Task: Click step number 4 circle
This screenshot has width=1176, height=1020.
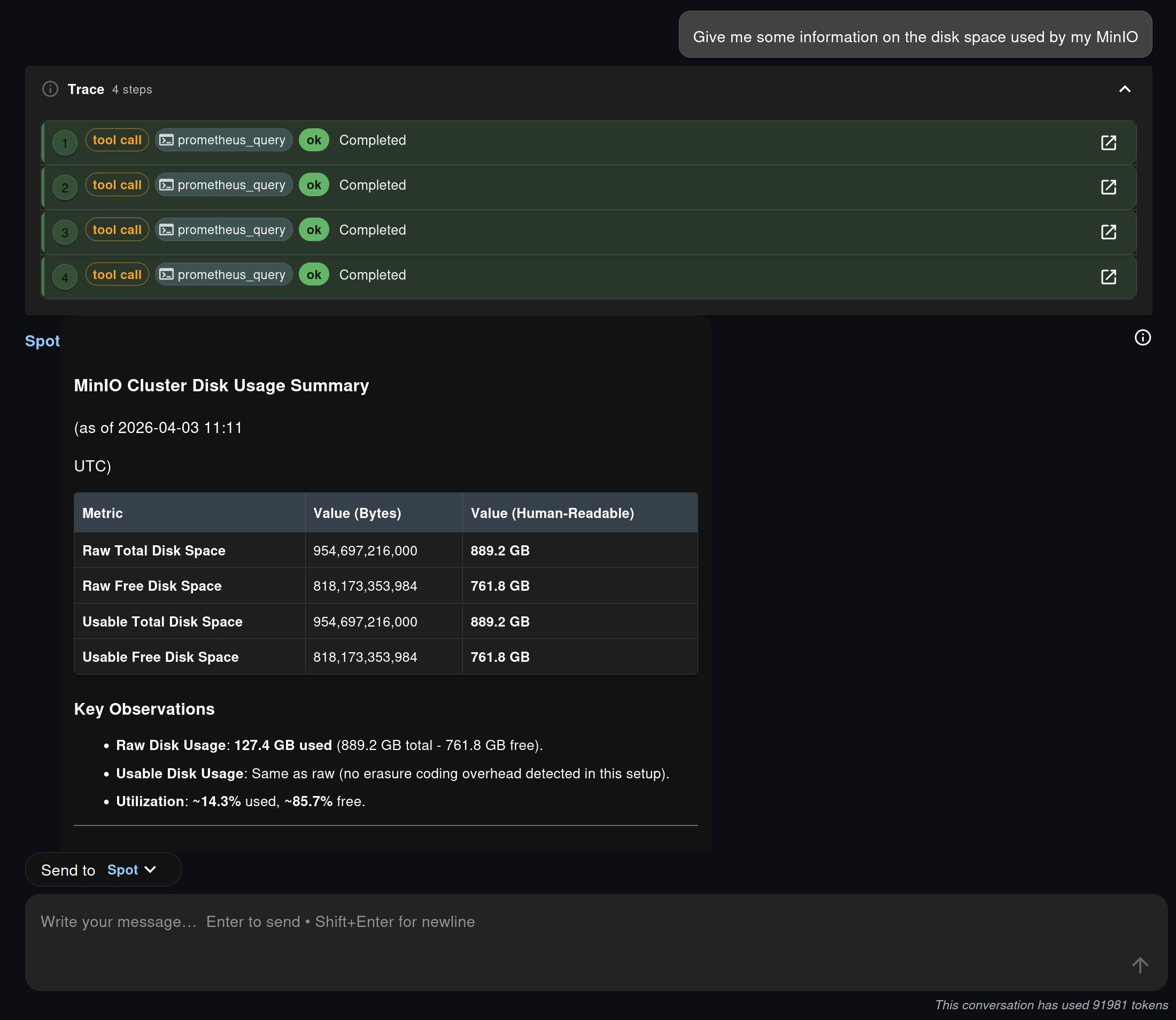Action: tap(65, 278)
